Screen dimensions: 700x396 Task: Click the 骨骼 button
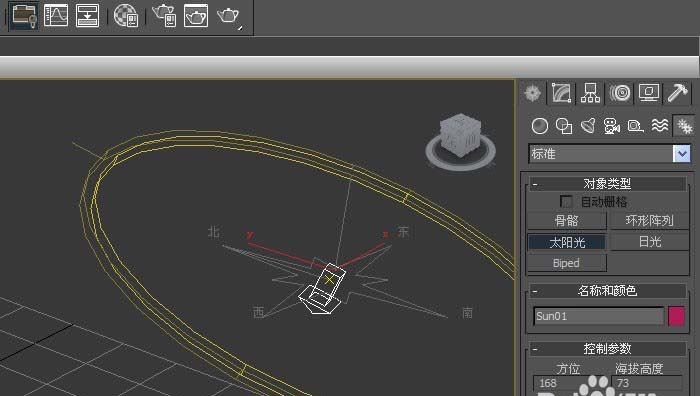567,221
